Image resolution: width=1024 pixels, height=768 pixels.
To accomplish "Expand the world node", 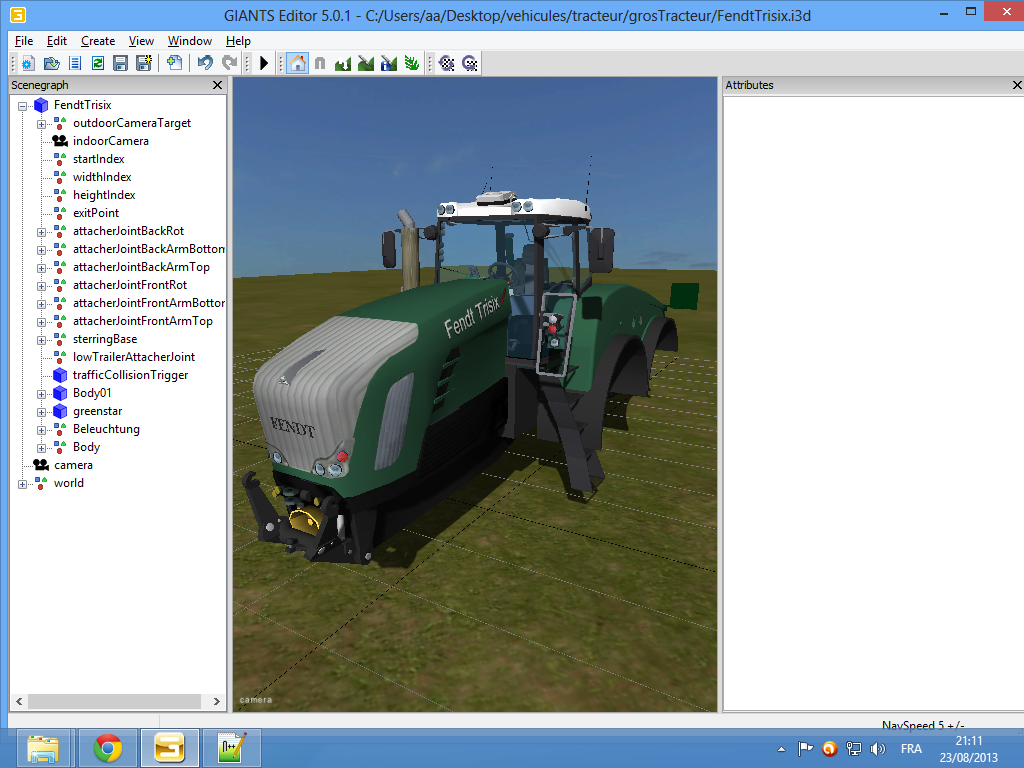I will point(22,484).
